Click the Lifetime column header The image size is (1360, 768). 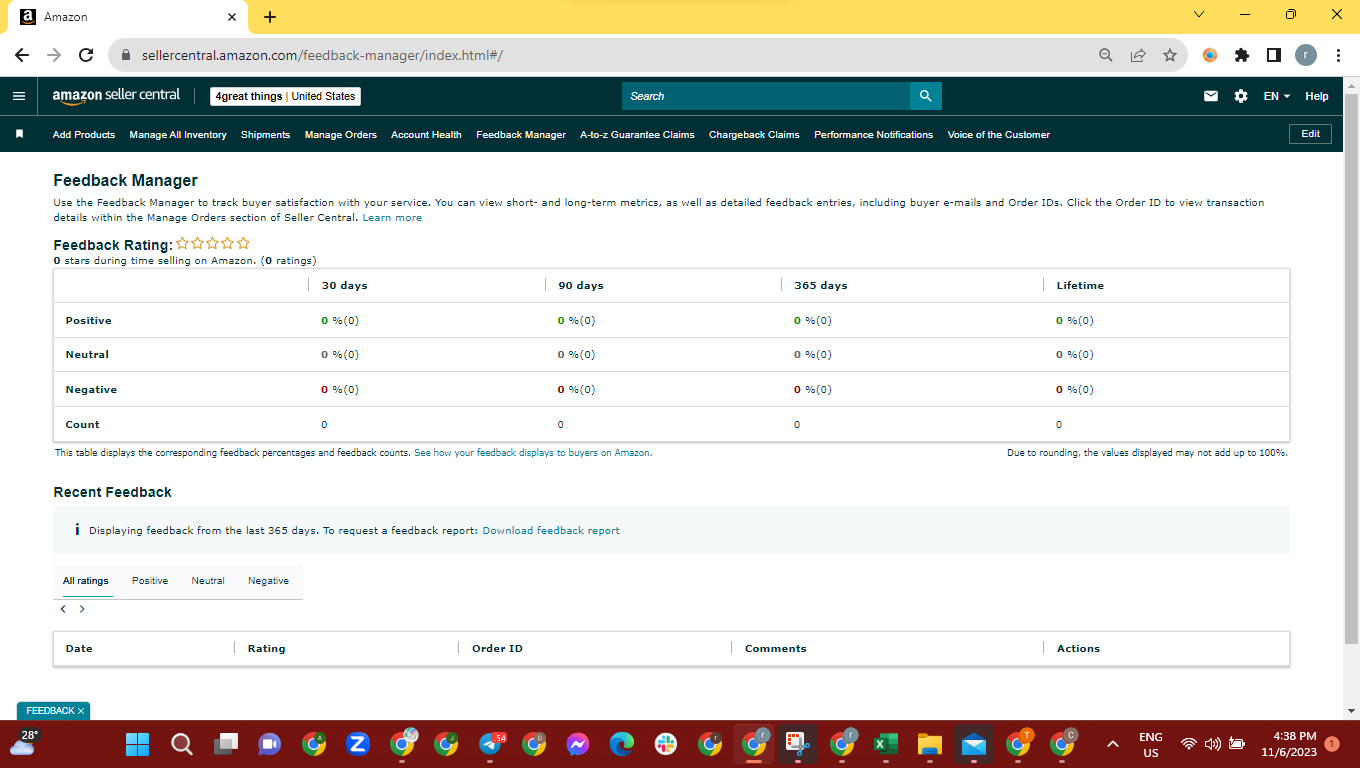coord(1080,286)
